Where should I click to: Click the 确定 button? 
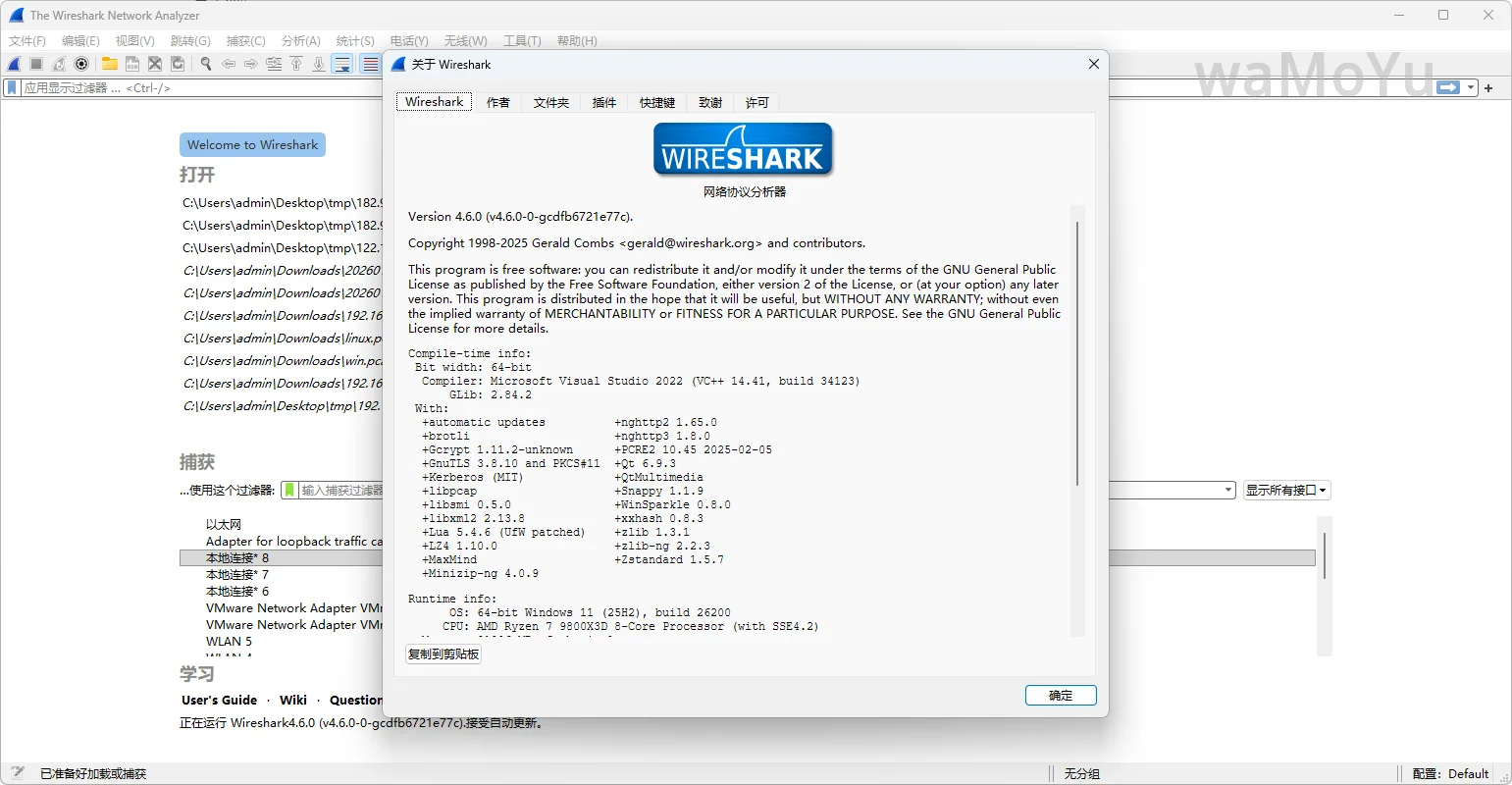1061,695
